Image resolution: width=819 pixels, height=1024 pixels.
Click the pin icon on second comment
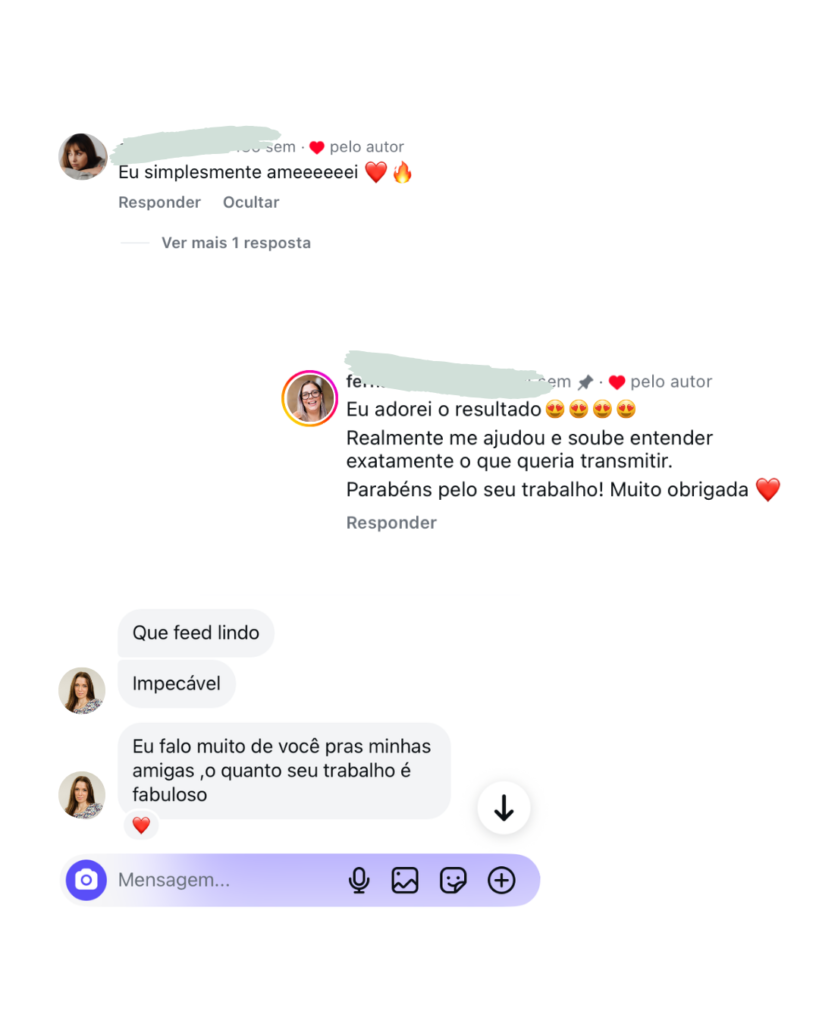coord(585,382)
